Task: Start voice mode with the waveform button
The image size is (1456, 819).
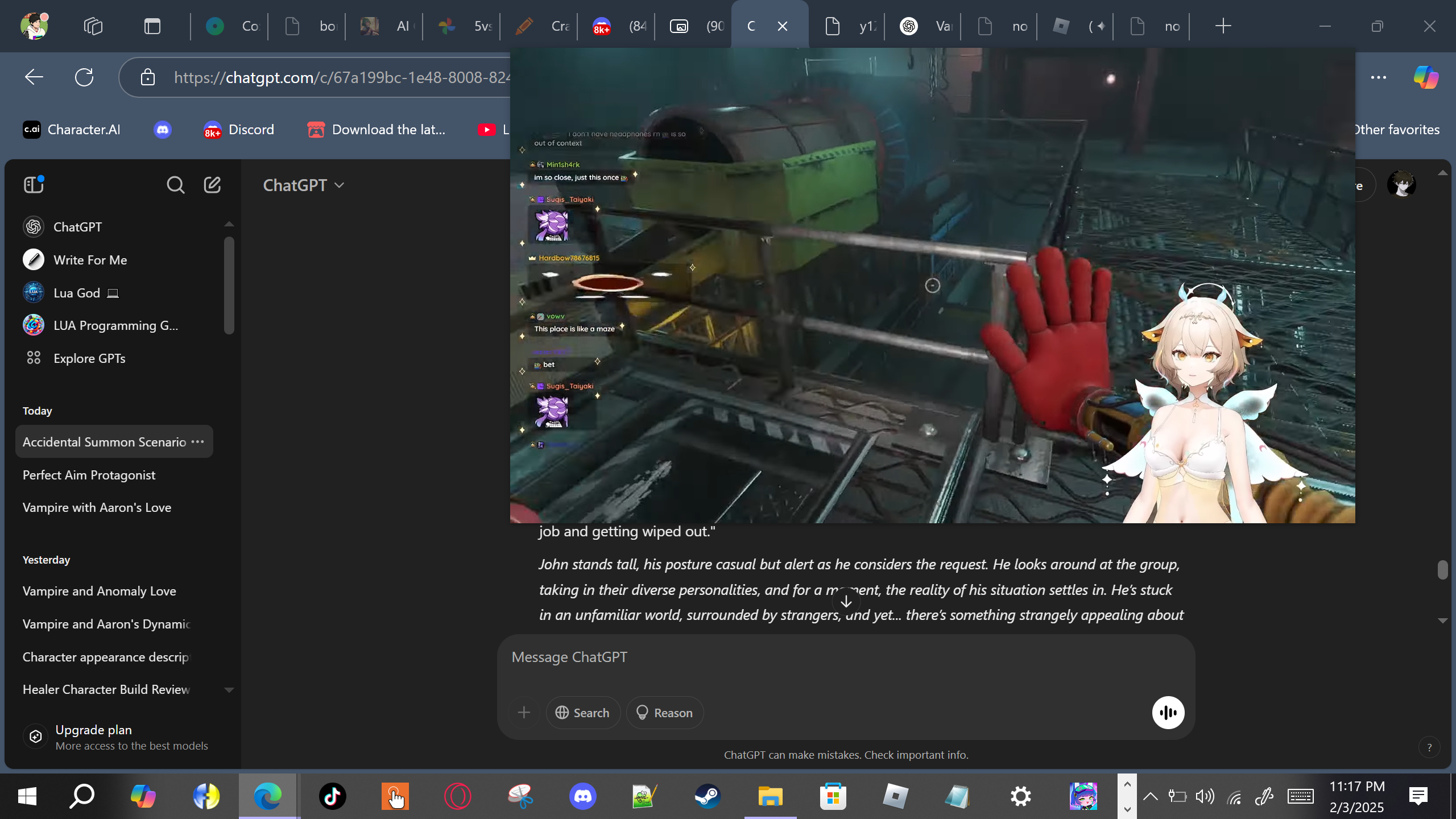Action: (x=1168, y=713)
